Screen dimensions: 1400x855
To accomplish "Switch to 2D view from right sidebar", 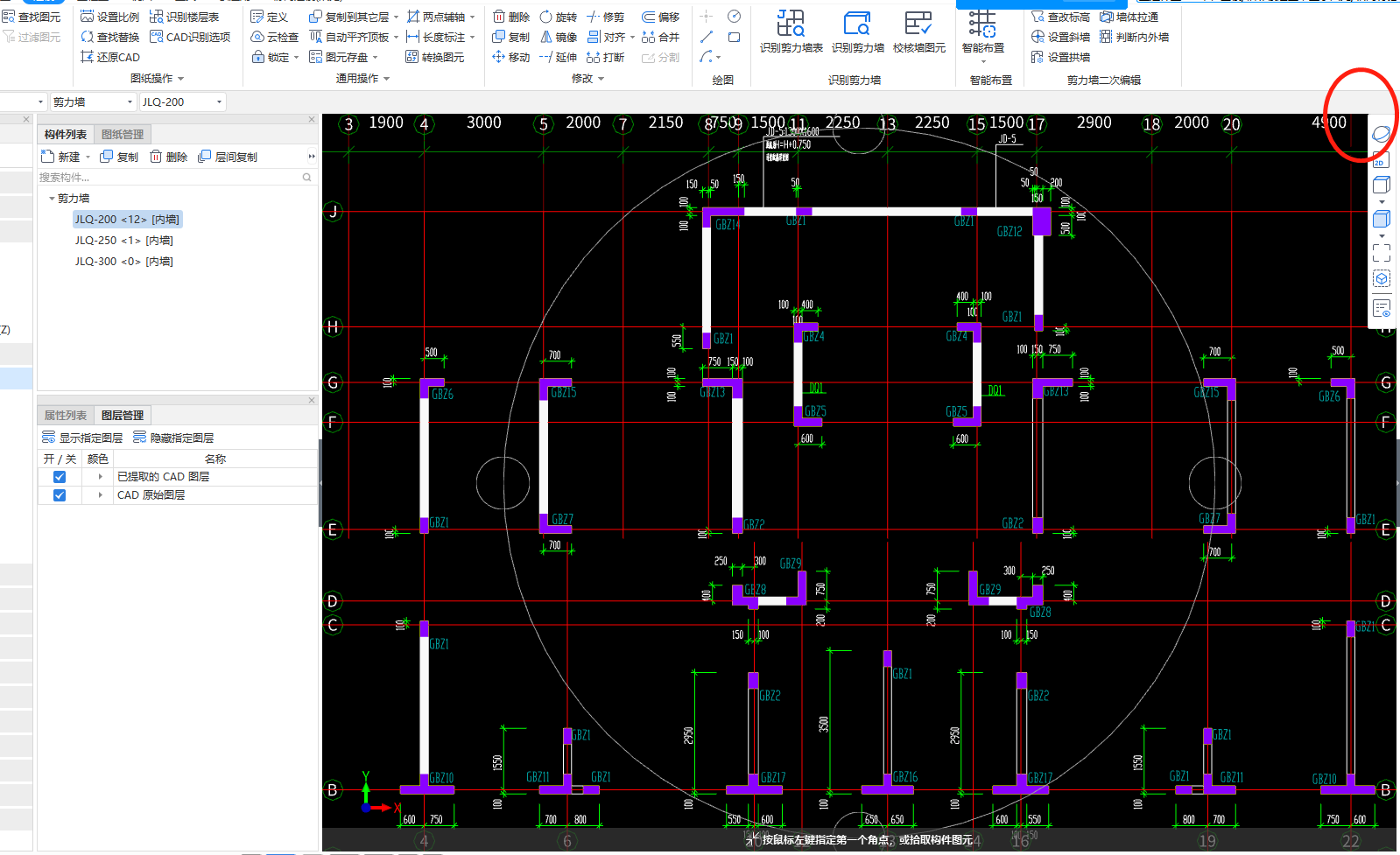I will (1381, 159).
